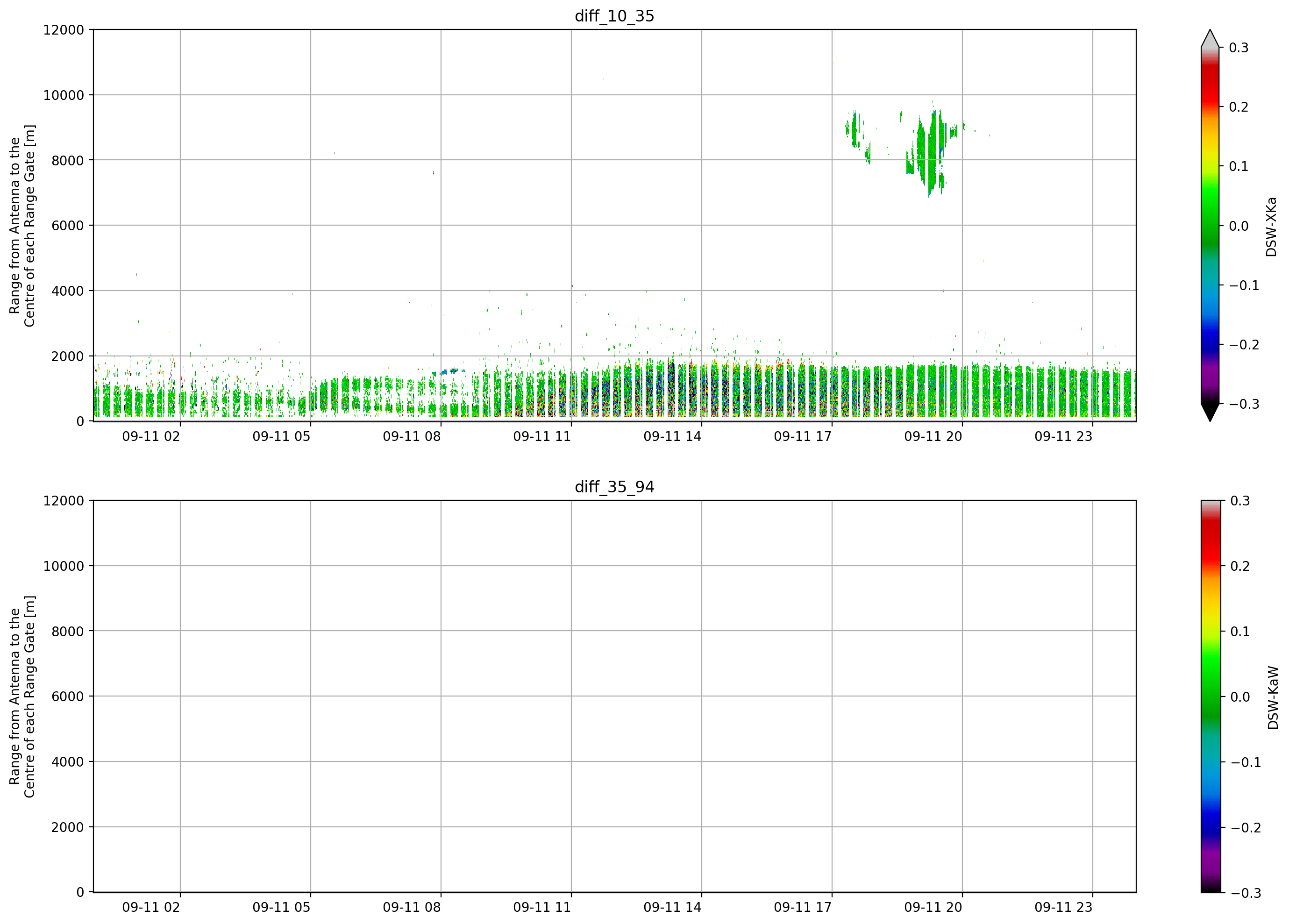Click the −0.1 tick on DSW-XKa colorbar
The image size is (1289, 924).
[x=1244, y=285]
